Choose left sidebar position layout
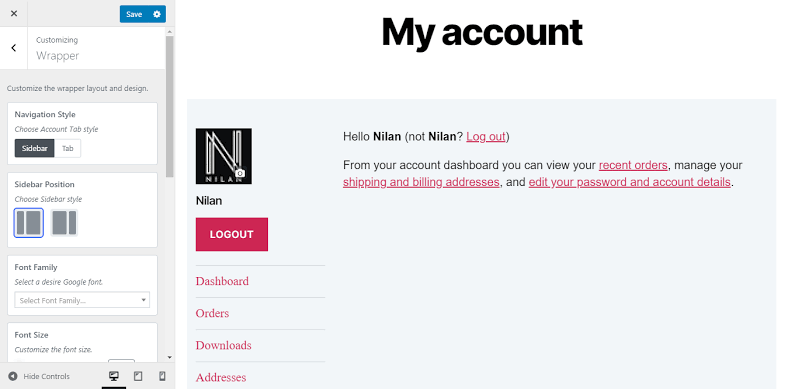 coord(29,223)
